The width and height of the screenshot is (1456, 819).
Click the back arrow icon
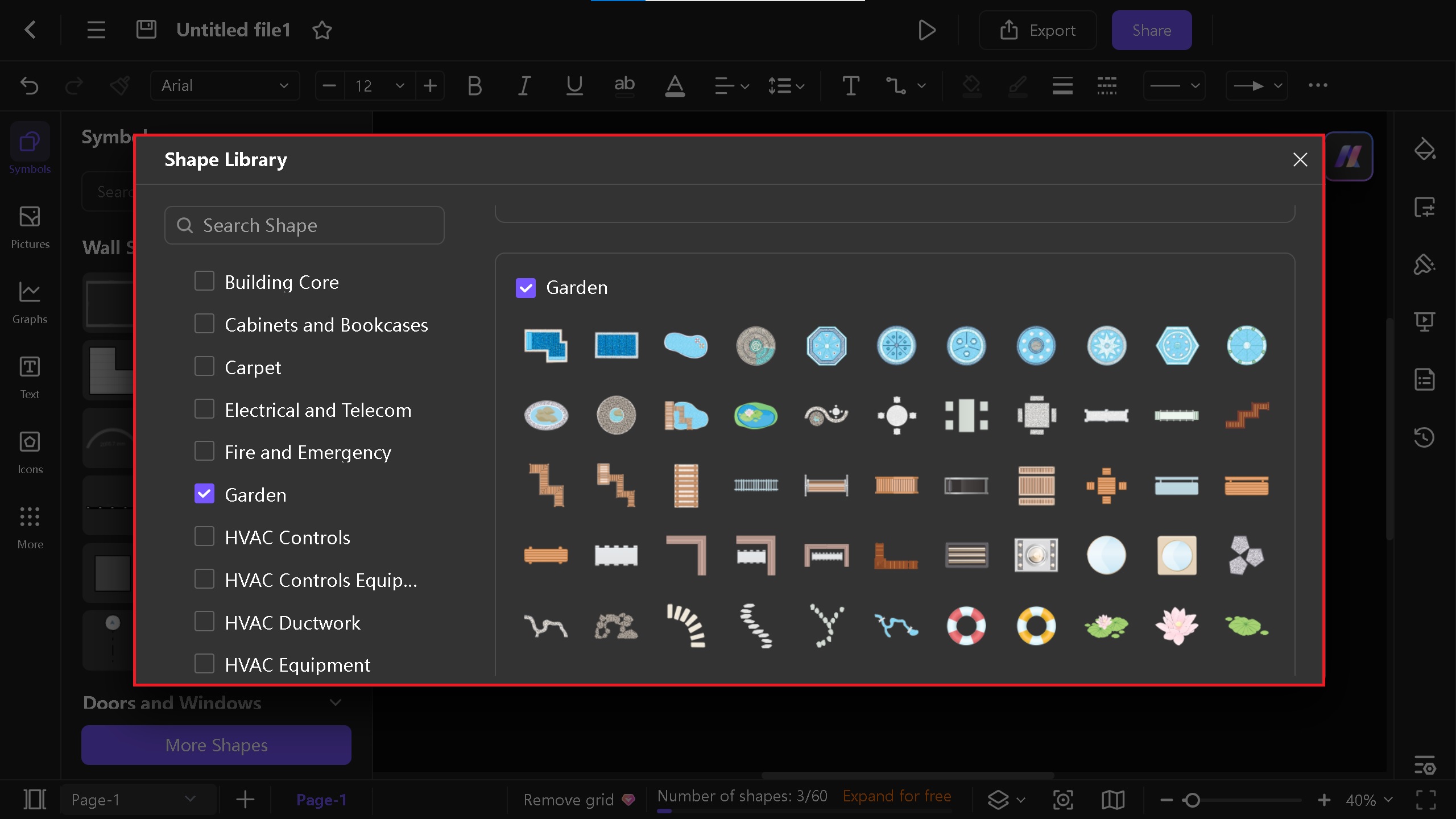(x=31, y=30)
